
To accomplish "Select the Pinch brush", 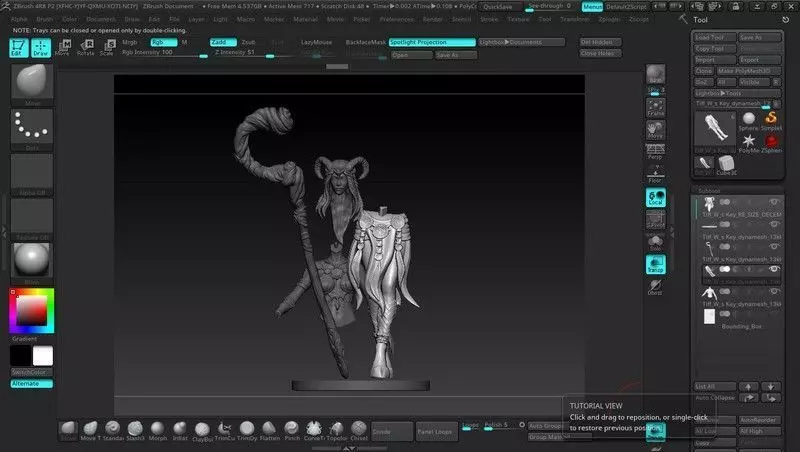I will (292, 430).
